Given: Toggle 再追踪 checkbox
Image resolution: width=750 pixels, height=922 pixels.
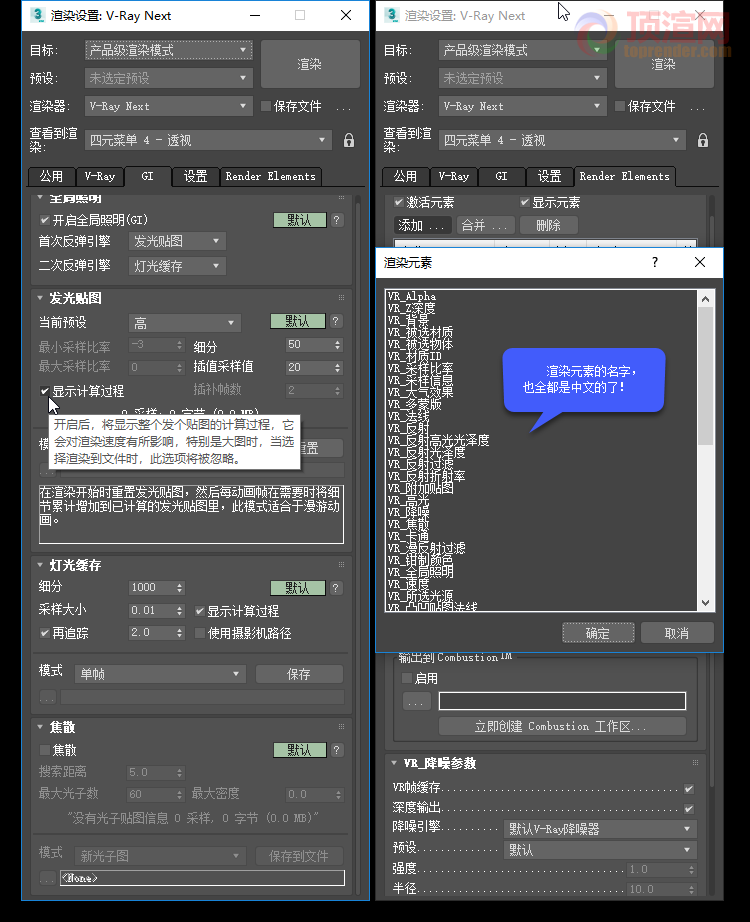Looking at the screenshot, I should pos(45,633).
